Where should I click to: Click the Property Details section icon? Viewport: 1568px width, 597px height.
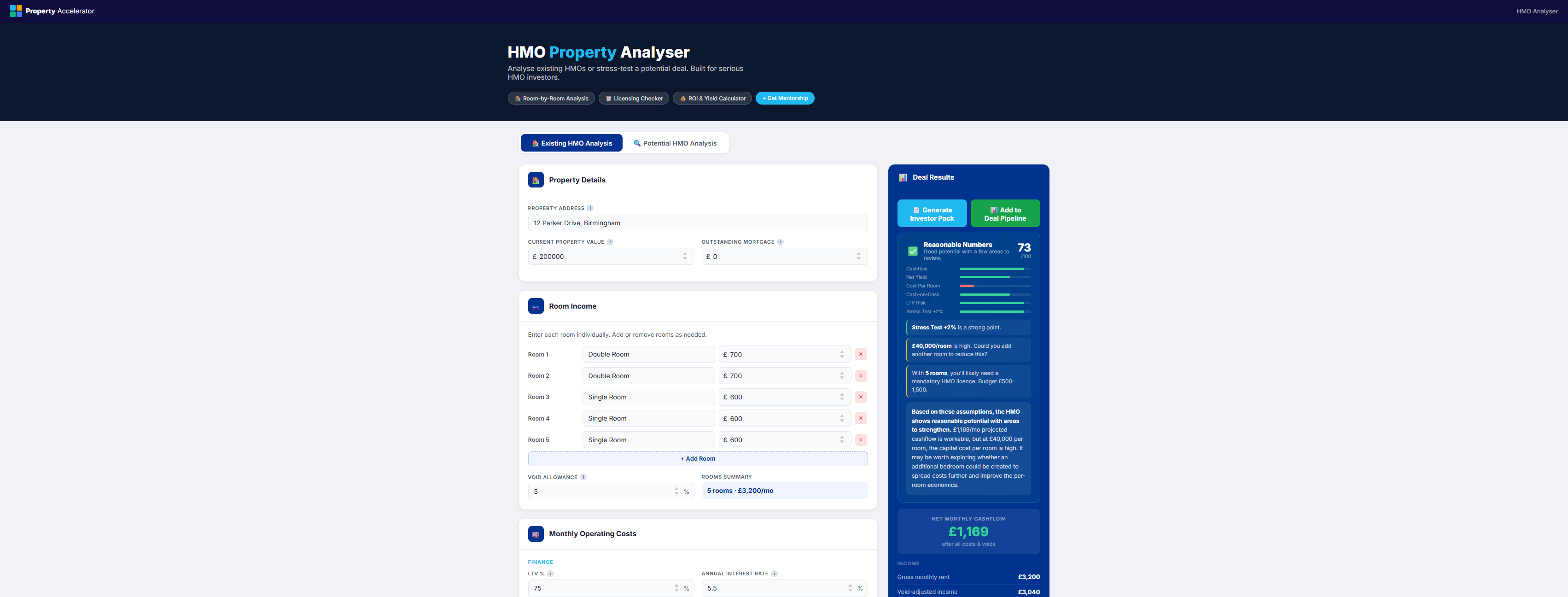536,180
